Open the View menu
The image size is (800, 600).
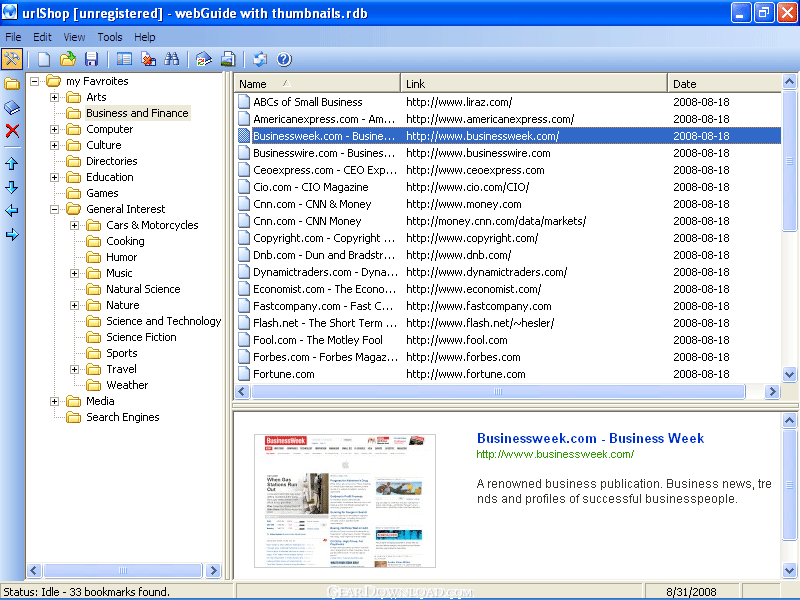(x=74, y=37)
